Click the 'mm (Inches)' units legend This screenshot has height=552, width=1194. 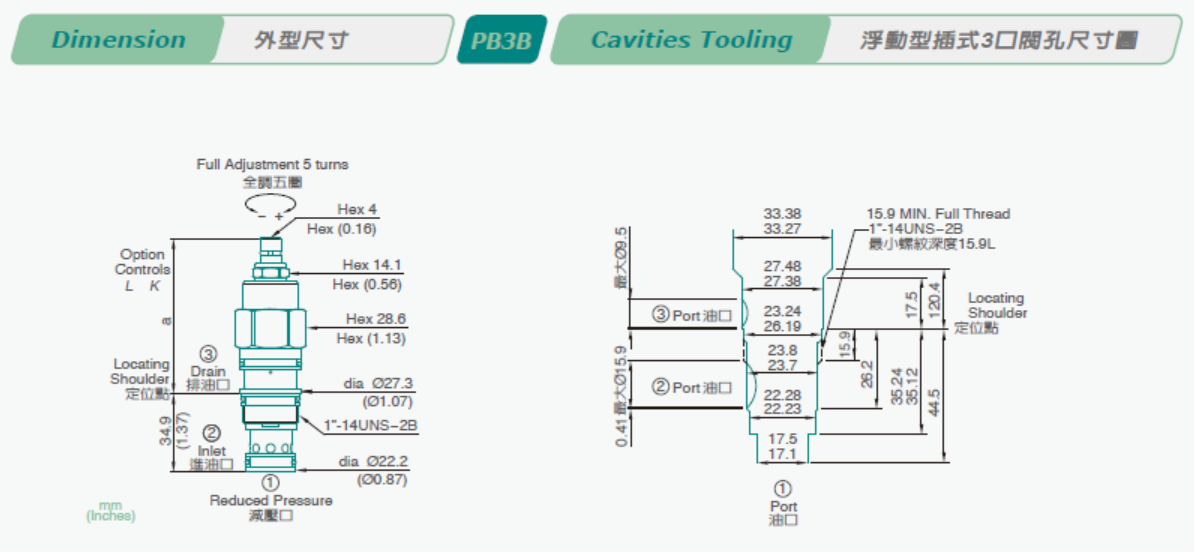[x=110, y=510]
